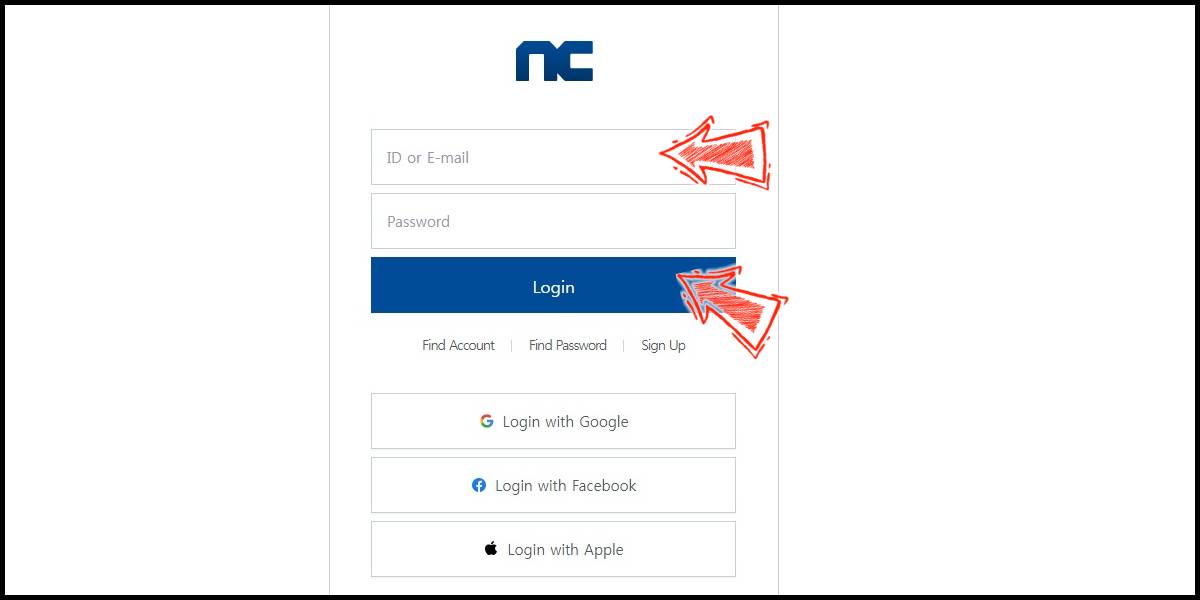Click the black Apple logo icon

(x=491, y=549)
